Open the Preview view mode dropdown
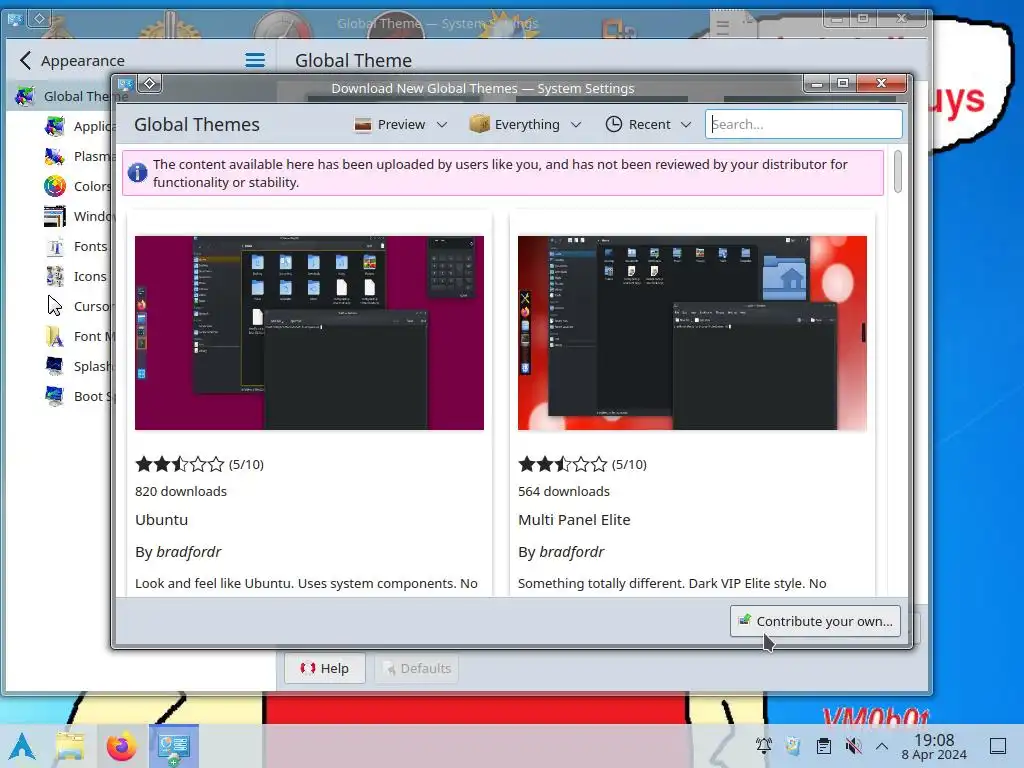The height and width of the screenshot is (768, 1024). [x=400, y=124]
